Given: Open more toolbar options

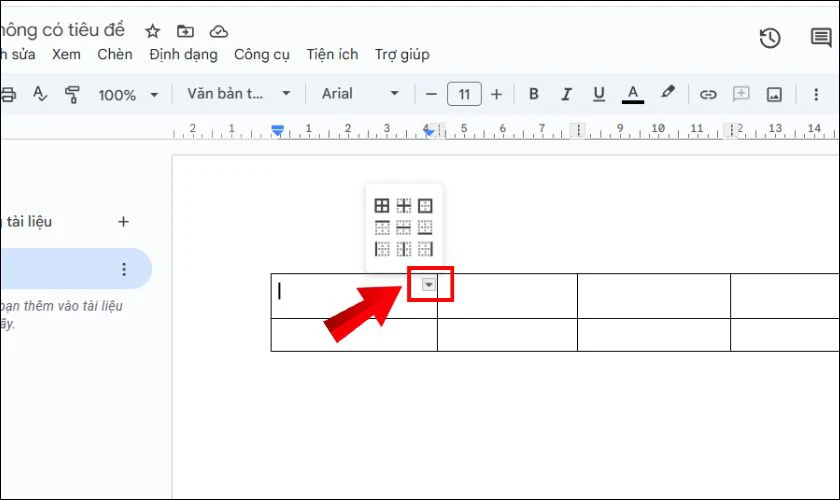Looking at the screenshot, I should pyautogui.click(x=816, y=95).
